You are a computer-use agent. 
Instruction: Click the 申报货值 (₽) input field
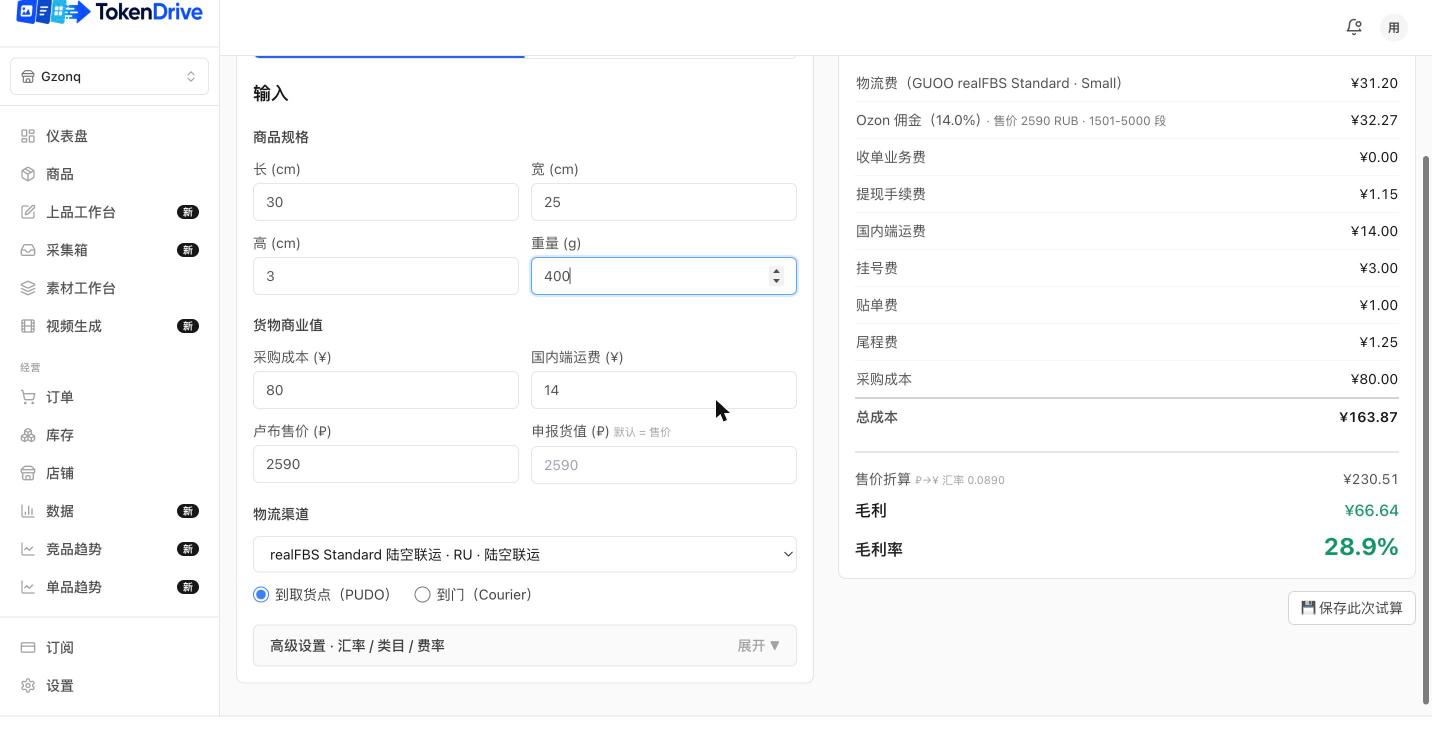pyautogui.click(x=664, y=465)
